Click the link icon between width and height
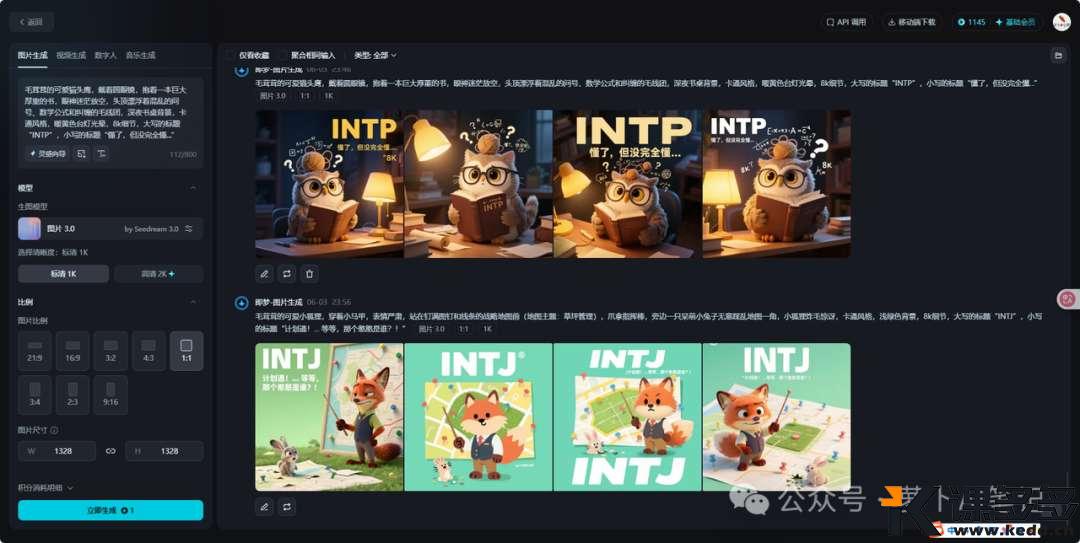The width and height of the screenshot is (1080, 543). (111, 451)
